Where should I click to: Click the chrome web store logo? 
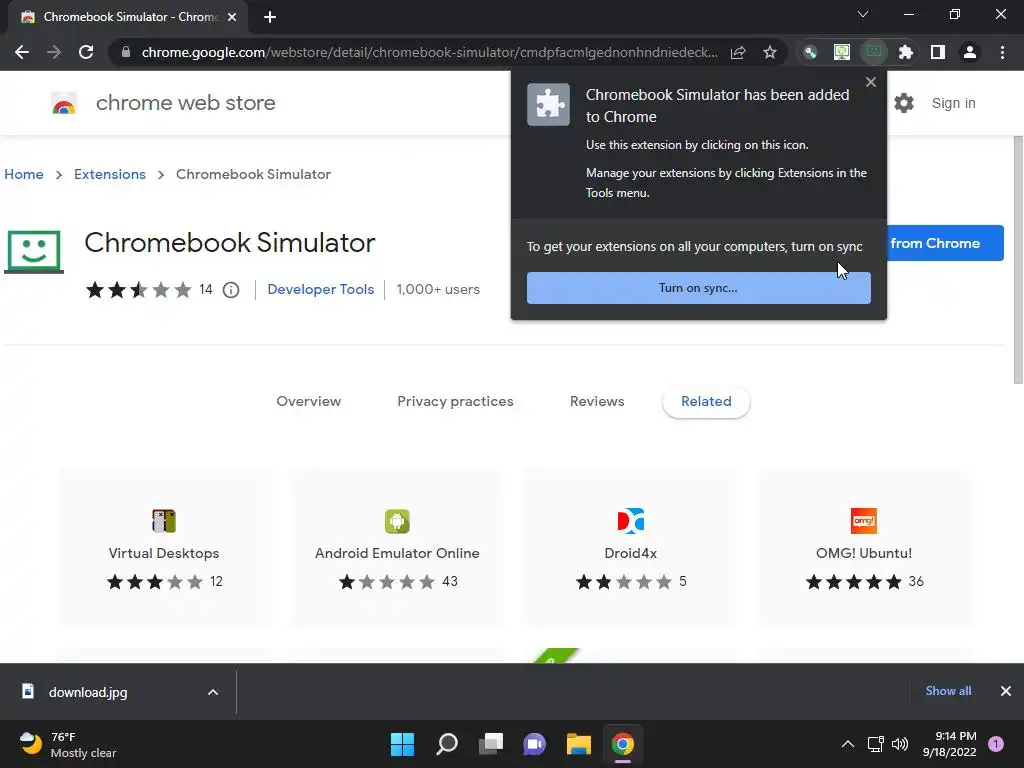(64, 103)
